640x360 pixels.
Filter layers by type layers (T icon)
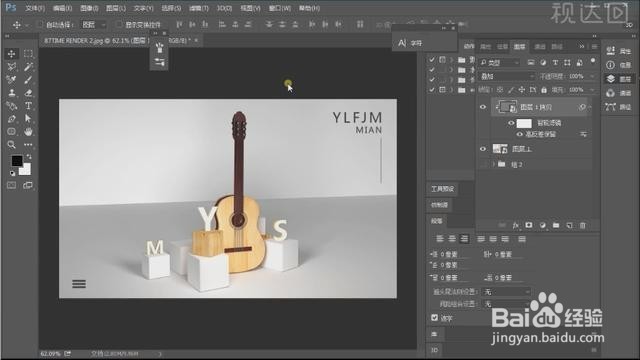555,62
